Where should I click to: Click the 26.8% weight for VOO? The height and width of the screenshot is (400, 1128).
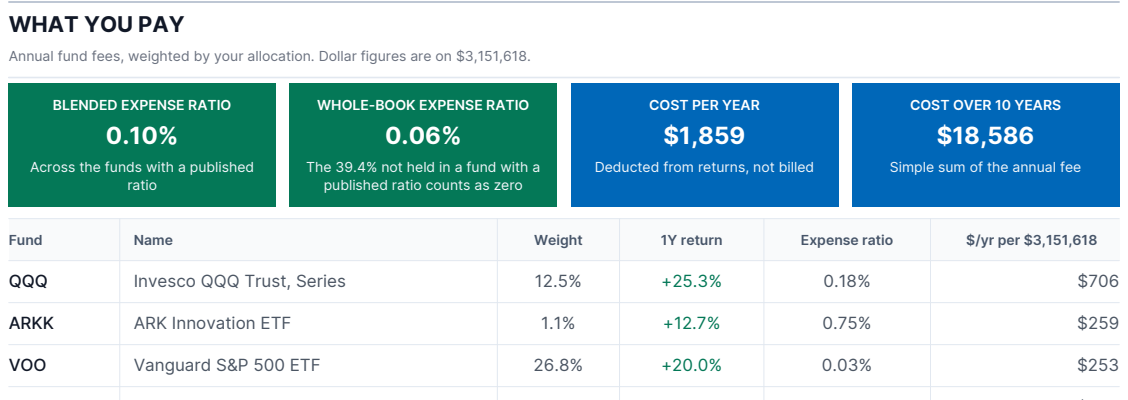[x=558, y=365]
